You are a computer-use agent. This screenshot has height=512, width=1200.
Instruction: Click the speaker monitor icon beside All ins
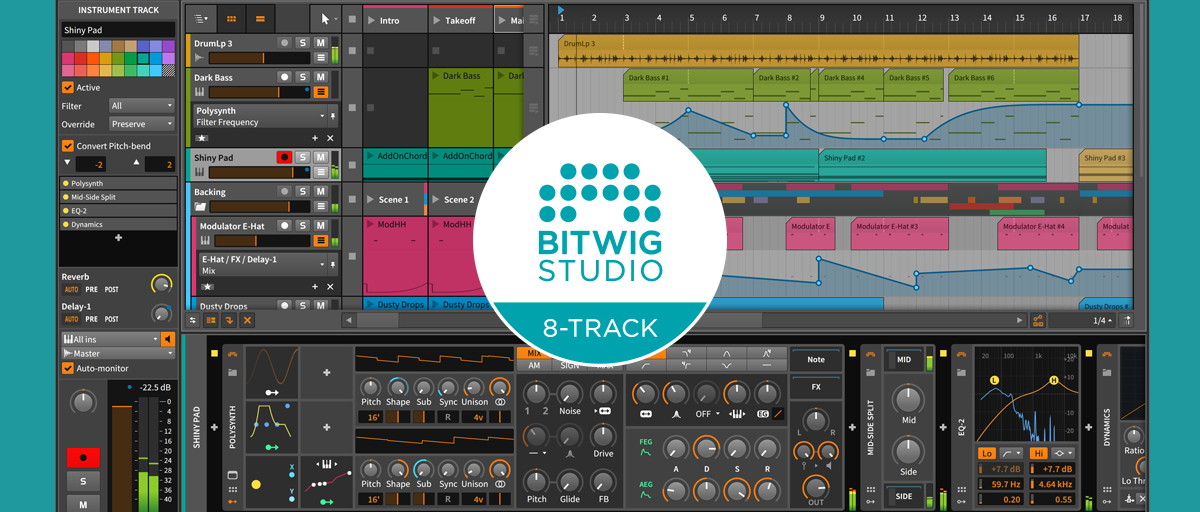click(168, 339)
